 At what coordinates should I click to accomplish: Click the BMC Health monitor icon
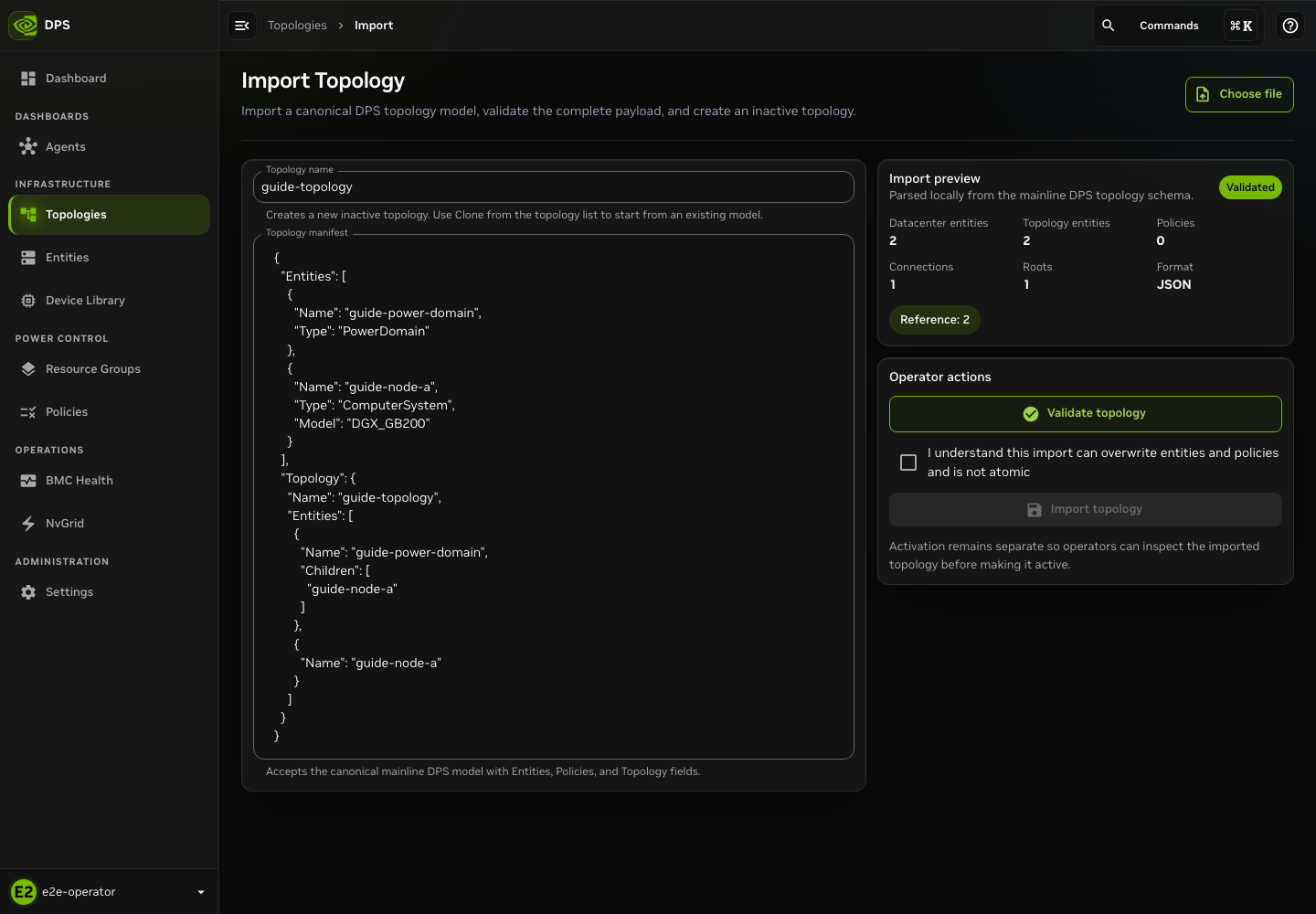(x=28, y=481)
